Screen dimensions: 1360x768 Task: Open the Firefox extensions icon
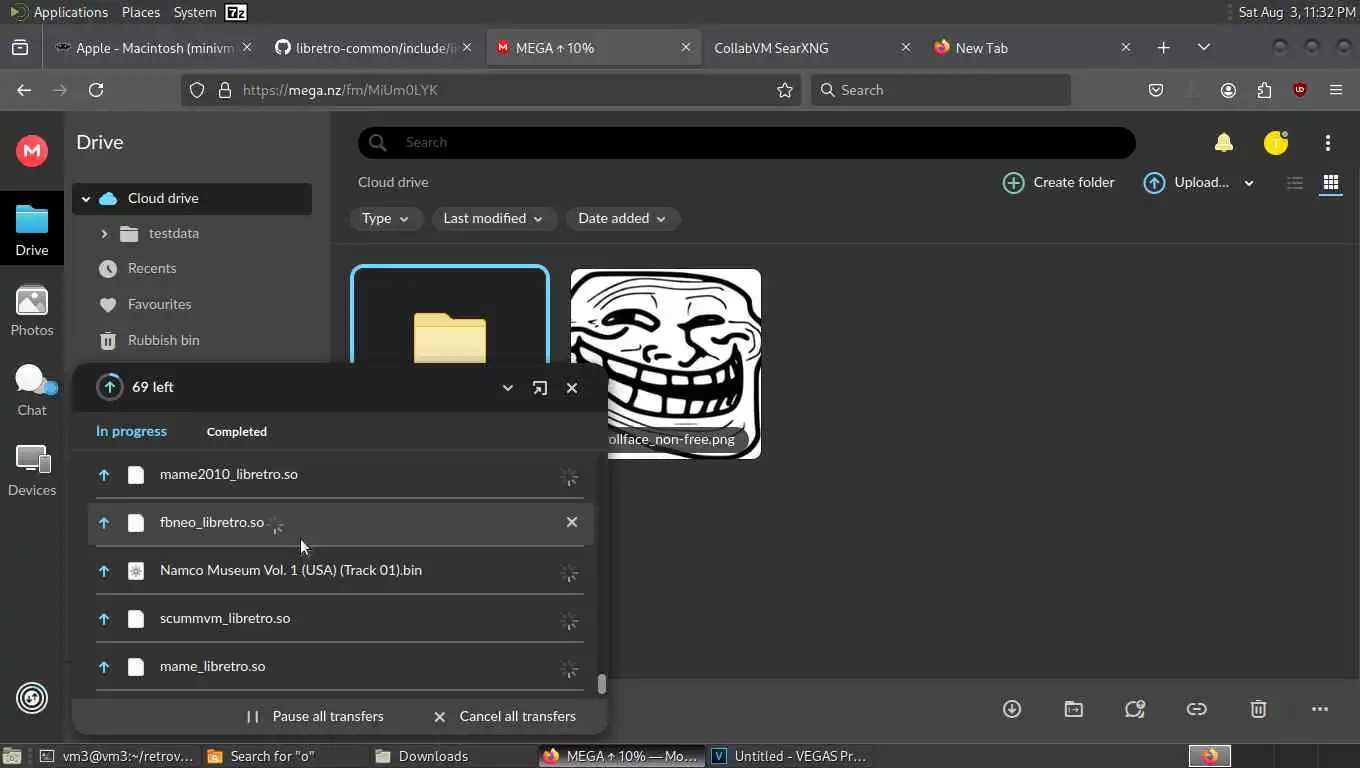coord(1264,90)
